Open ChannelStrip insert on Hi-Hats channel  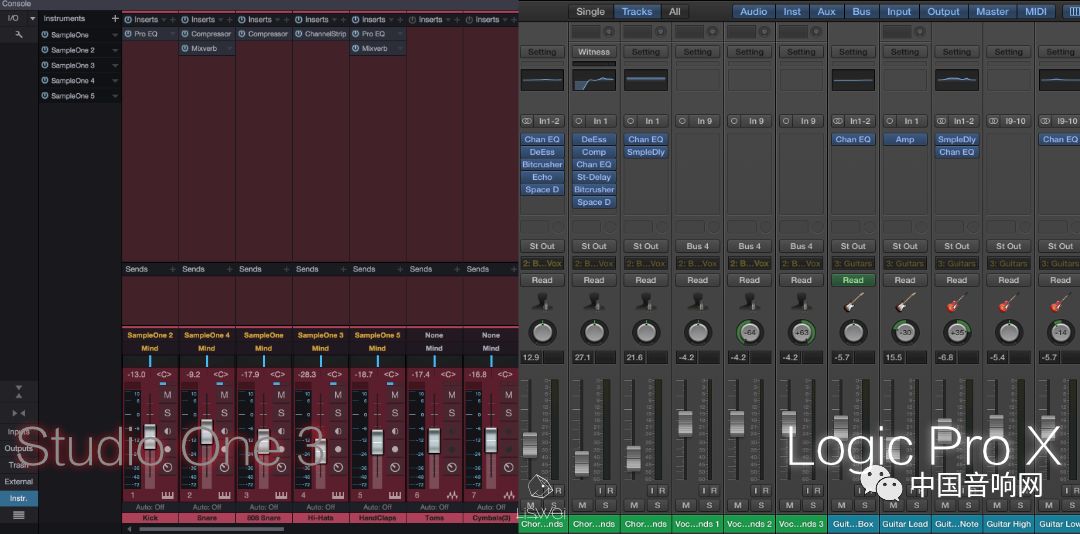pyautogui.click(x=321, y=34)
